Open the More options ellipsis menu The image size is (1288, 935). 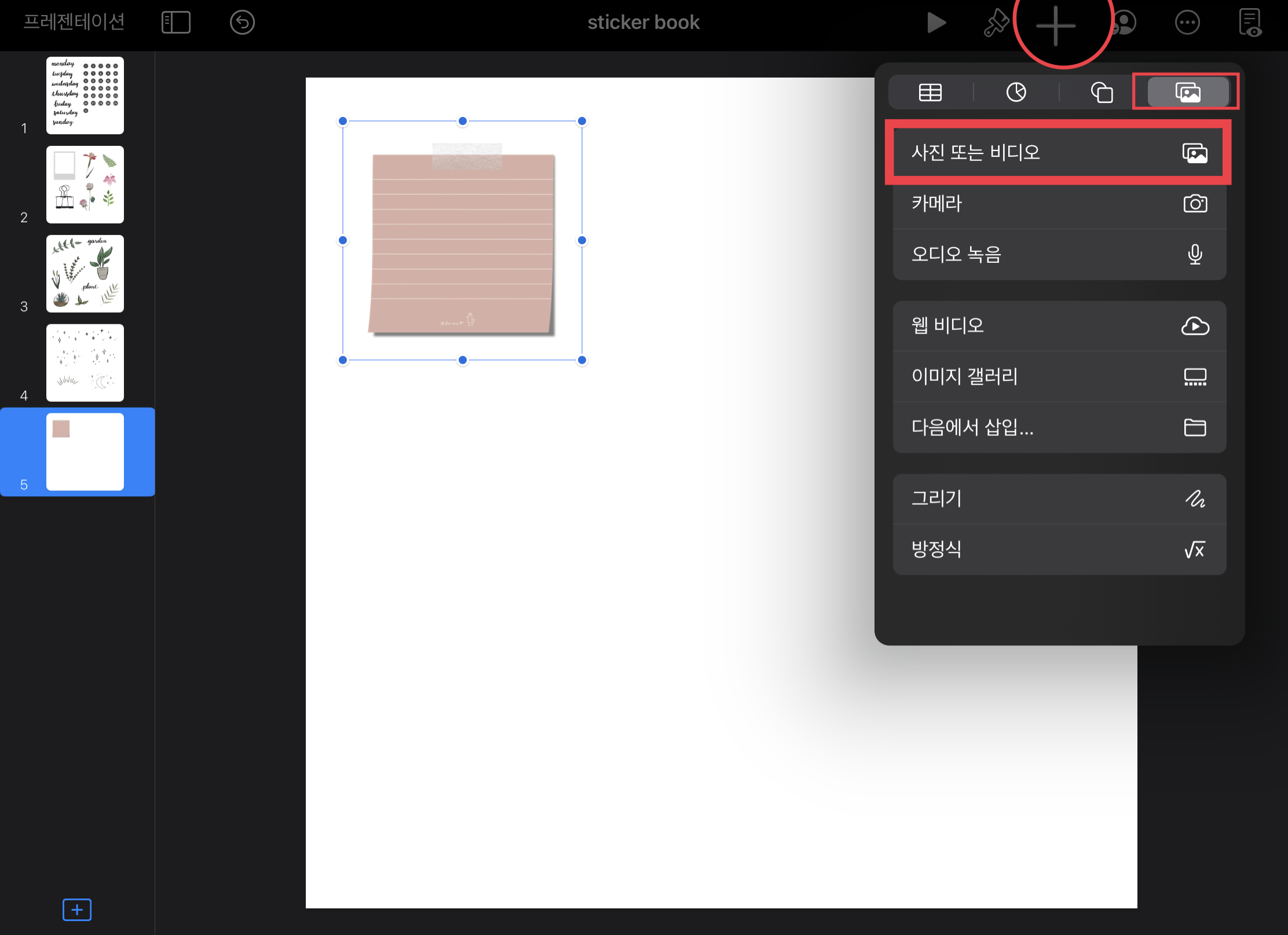(x=1187, y=23)
